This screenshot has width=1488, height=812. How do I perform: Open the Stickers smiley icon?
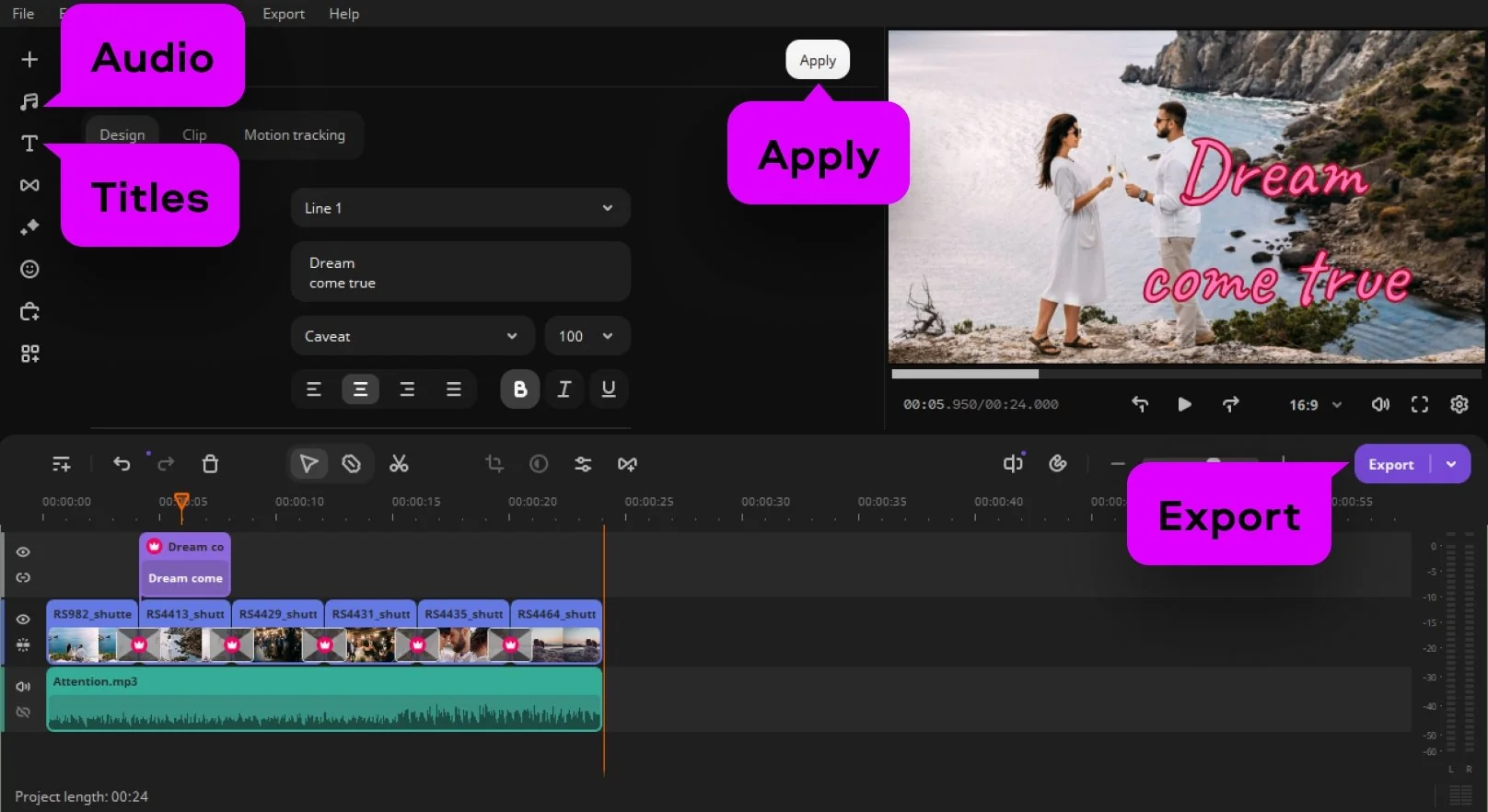point(29,269)
